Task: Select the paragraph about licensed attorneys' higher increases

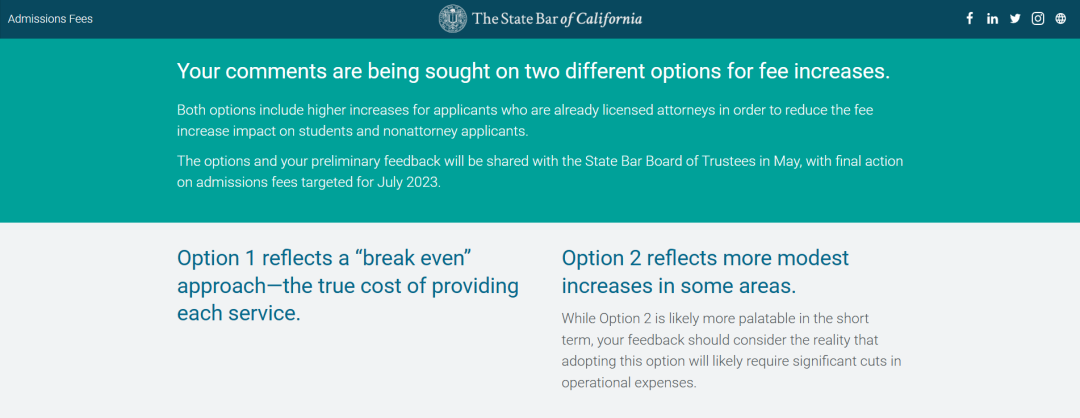Action: pos(526,120)
